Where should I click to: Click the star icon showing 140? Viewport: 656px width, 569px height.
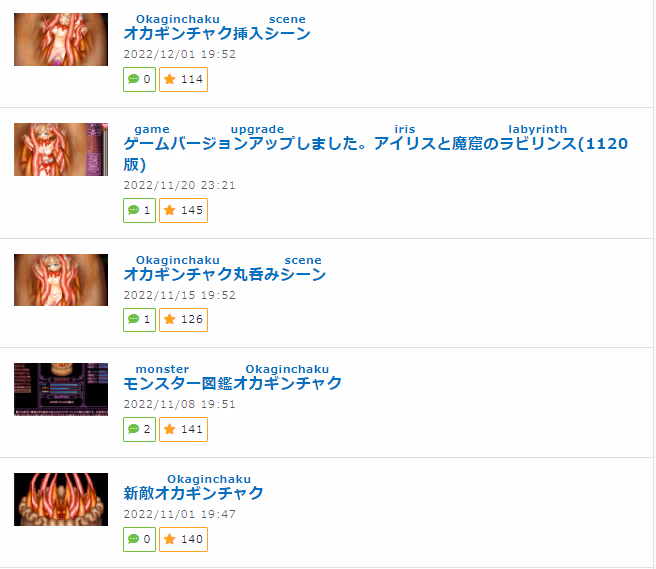click(x=169, y=539)
